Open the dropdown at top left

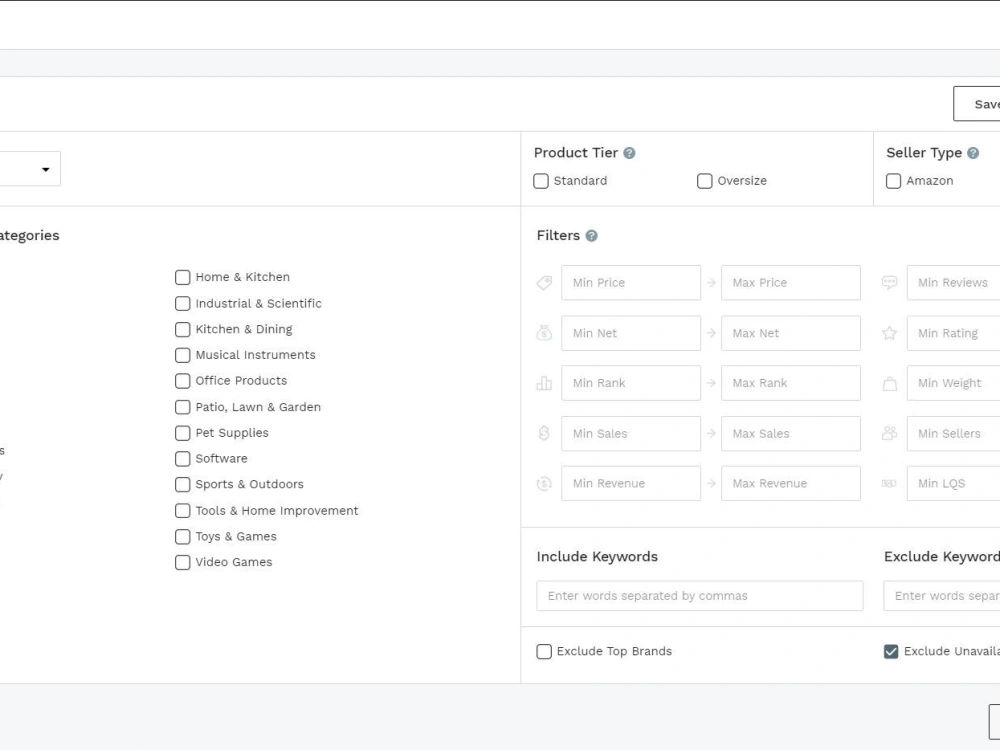coord(30,169)
